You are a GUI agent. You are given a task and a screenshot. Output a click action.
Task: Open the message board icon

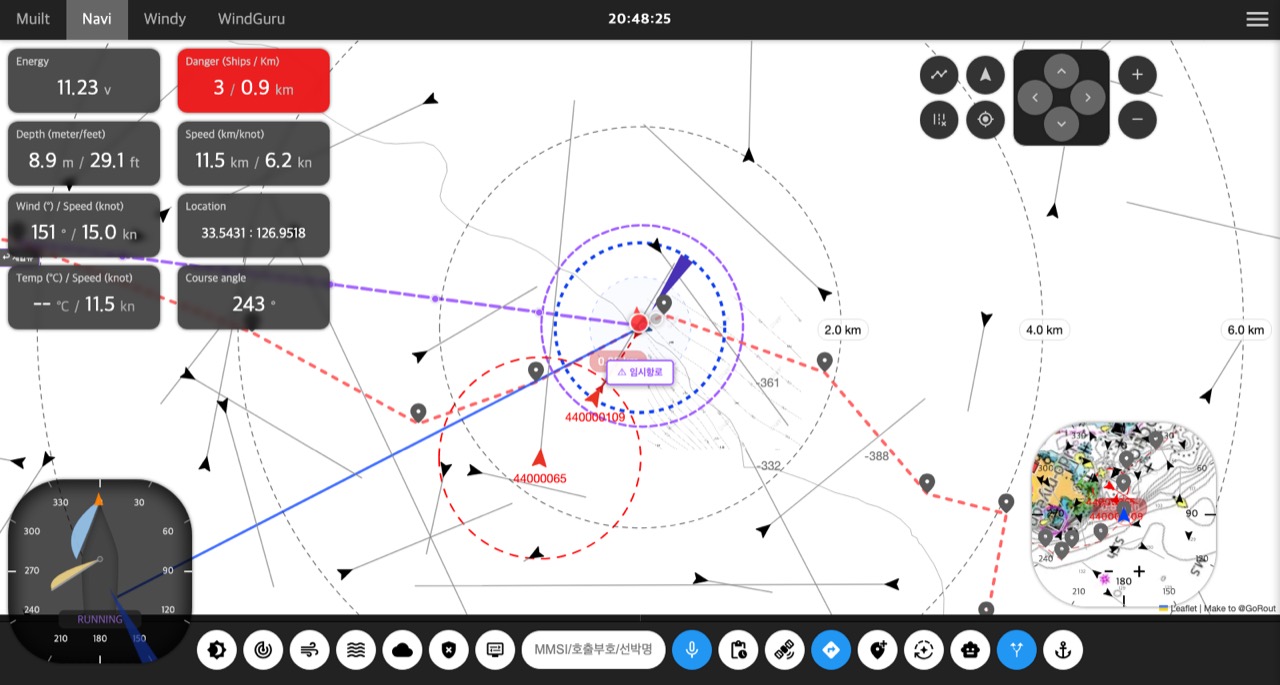tap(495, 650)
